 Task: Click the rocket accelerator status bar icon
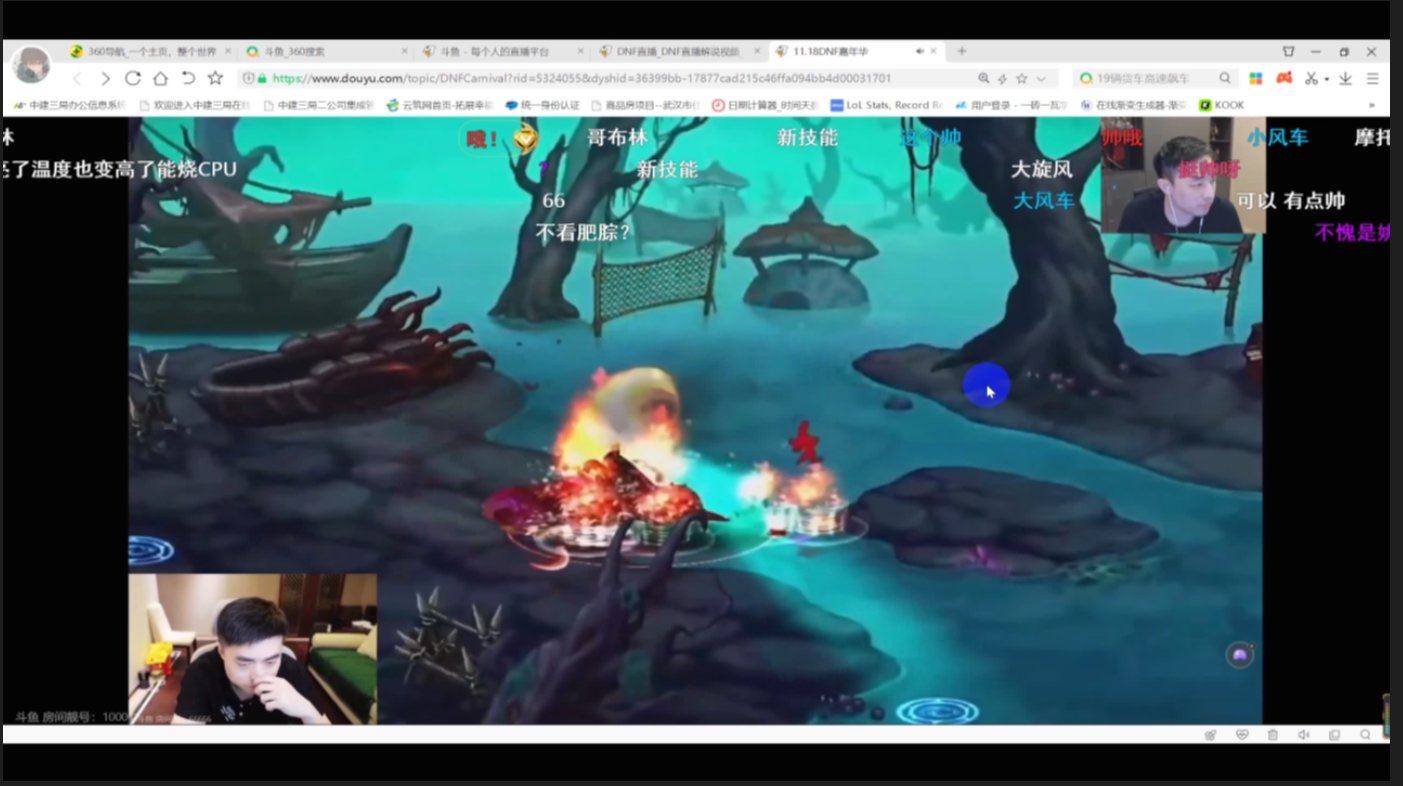[x=1210, y=735]
